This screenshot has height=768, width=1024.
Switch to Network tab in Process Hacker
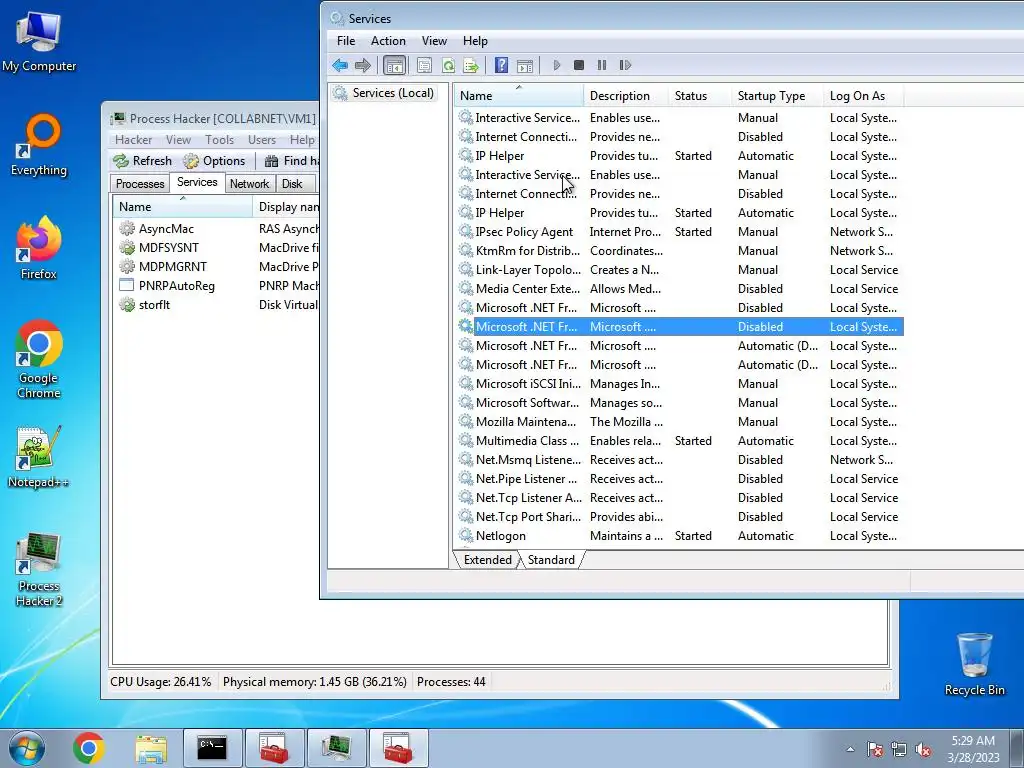[249, 184]
